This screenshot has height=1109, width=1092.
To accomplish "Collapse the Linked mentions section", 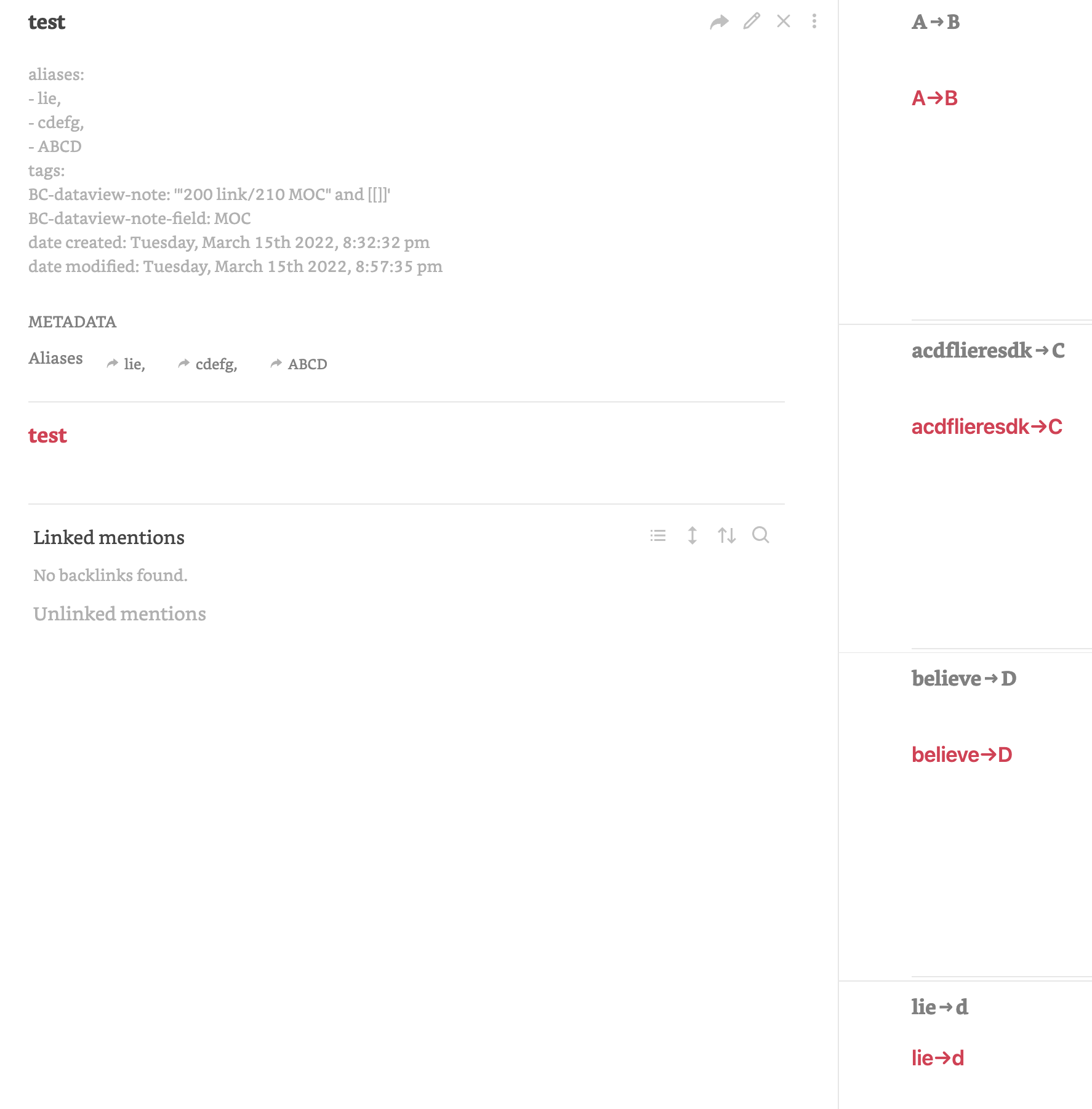I will (109, 538).
